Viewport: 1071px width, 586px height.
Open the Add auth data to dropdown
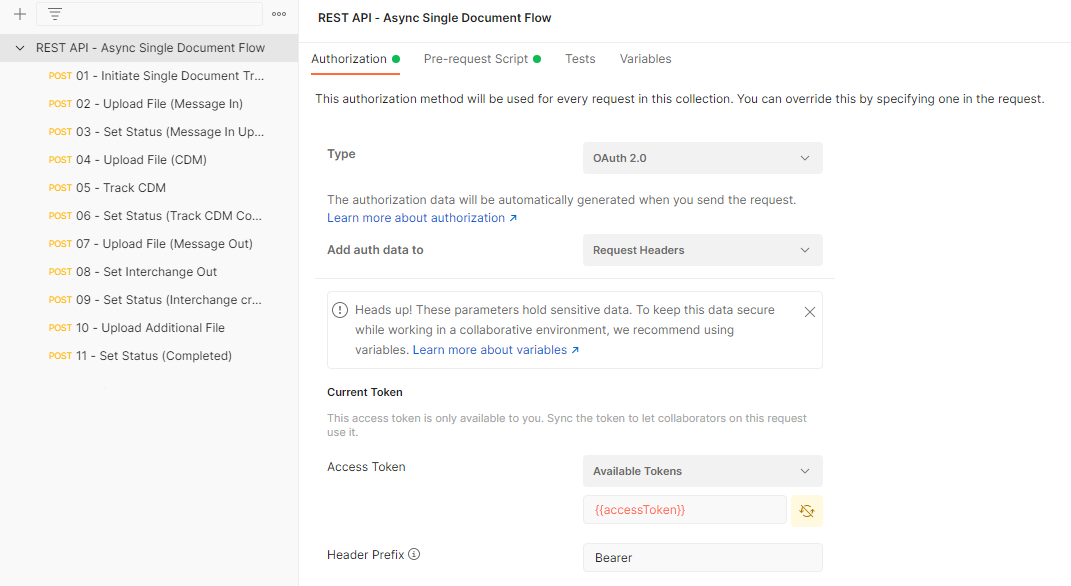[702, 250]
